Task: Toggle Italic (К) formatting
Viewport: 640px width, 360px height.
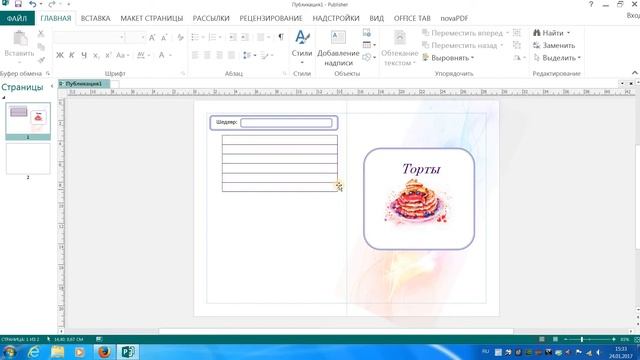Action: coord(72,55)
